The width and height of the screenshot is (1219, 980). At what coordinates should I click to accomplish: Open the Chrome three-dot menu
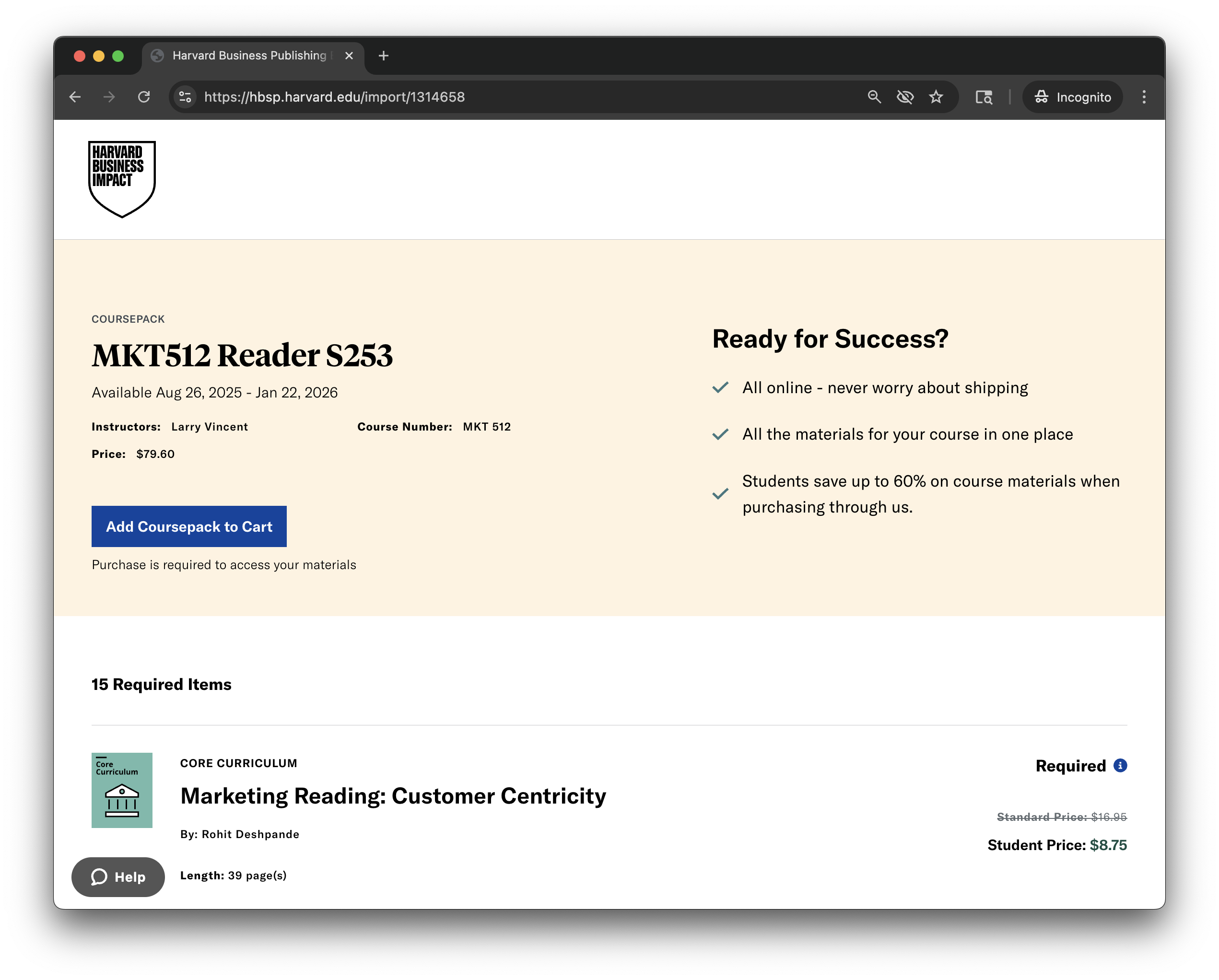1144,97
